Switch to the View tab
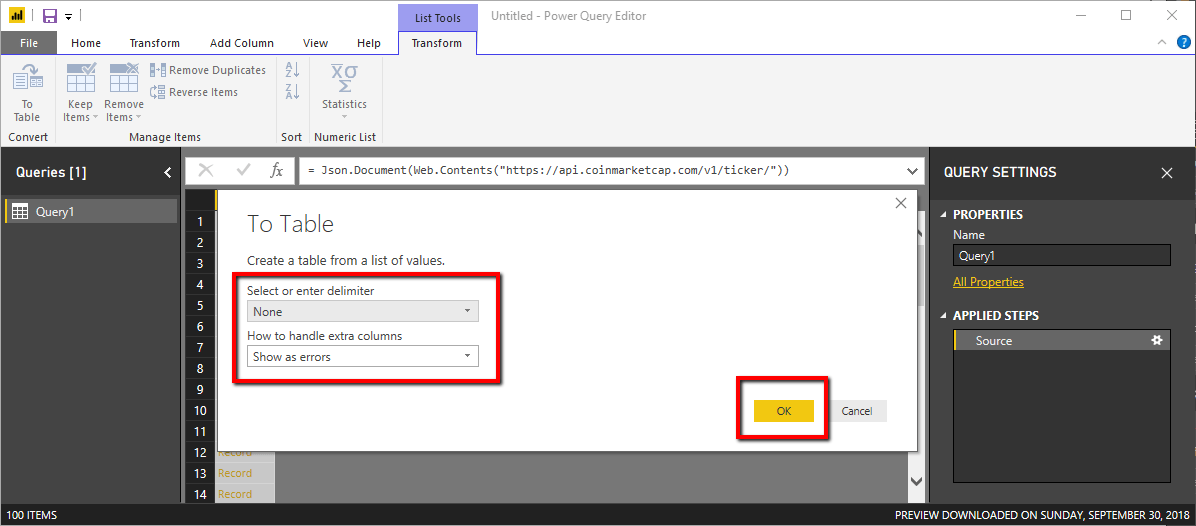1196x526 pixels. (x=316, y=43)
